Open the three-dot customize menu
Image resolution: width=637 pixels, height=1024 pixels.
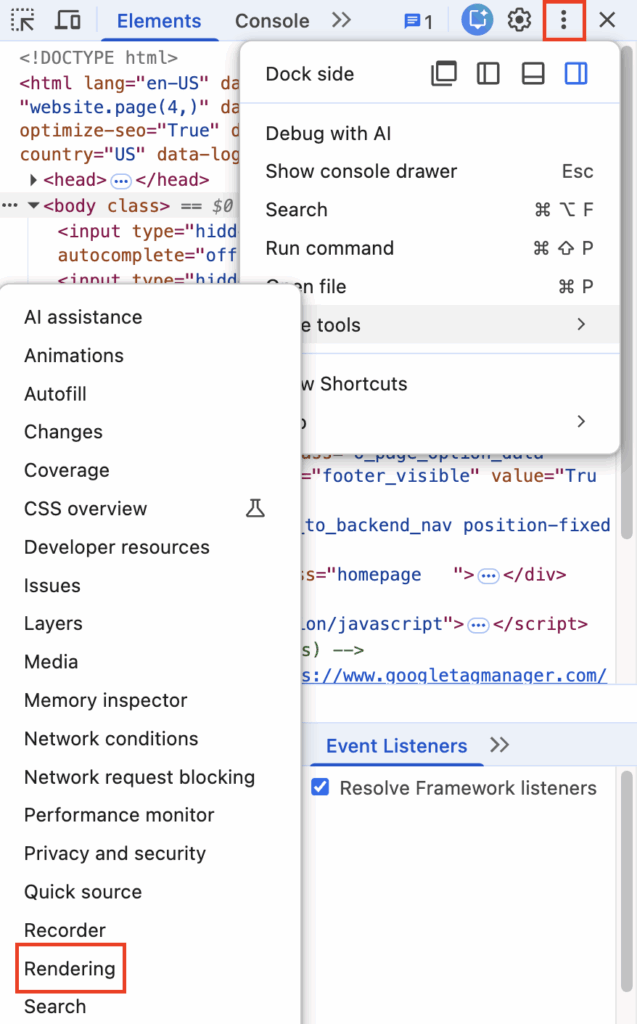[563, 20]
